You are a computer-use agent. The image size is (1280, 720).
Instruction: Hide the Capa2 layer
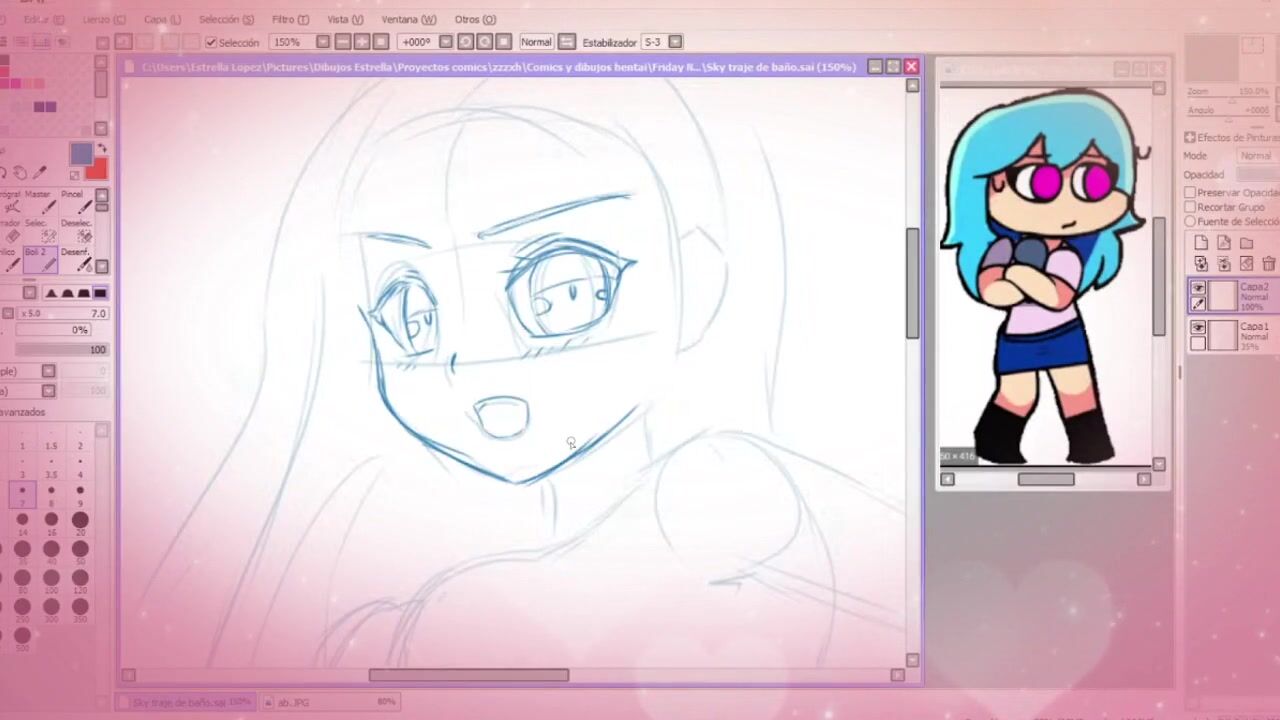(1198, 288)
